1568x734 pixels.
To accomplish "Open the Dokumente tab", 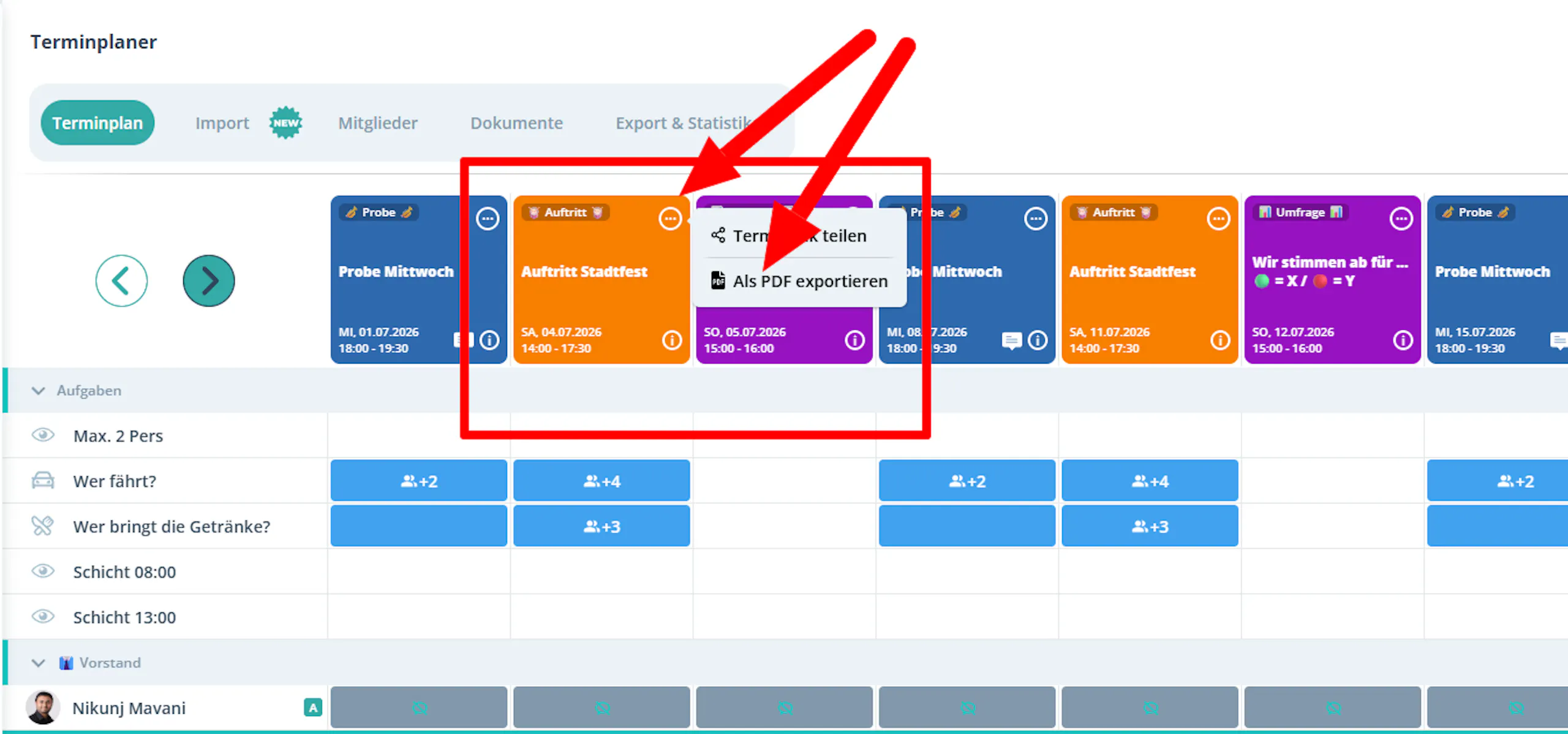I will [516, 123].
